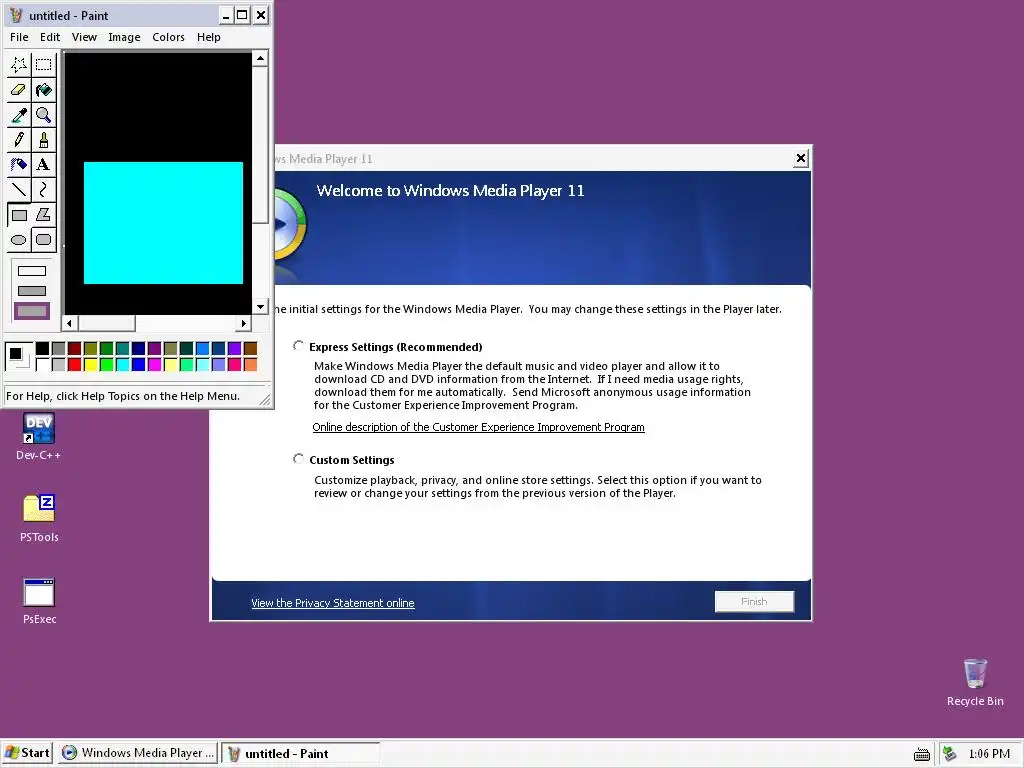The width and height of the screenshot is (1024, 768).
Task: Switch to Windows Media Player taskbar button
Action: tap(138, 753)
